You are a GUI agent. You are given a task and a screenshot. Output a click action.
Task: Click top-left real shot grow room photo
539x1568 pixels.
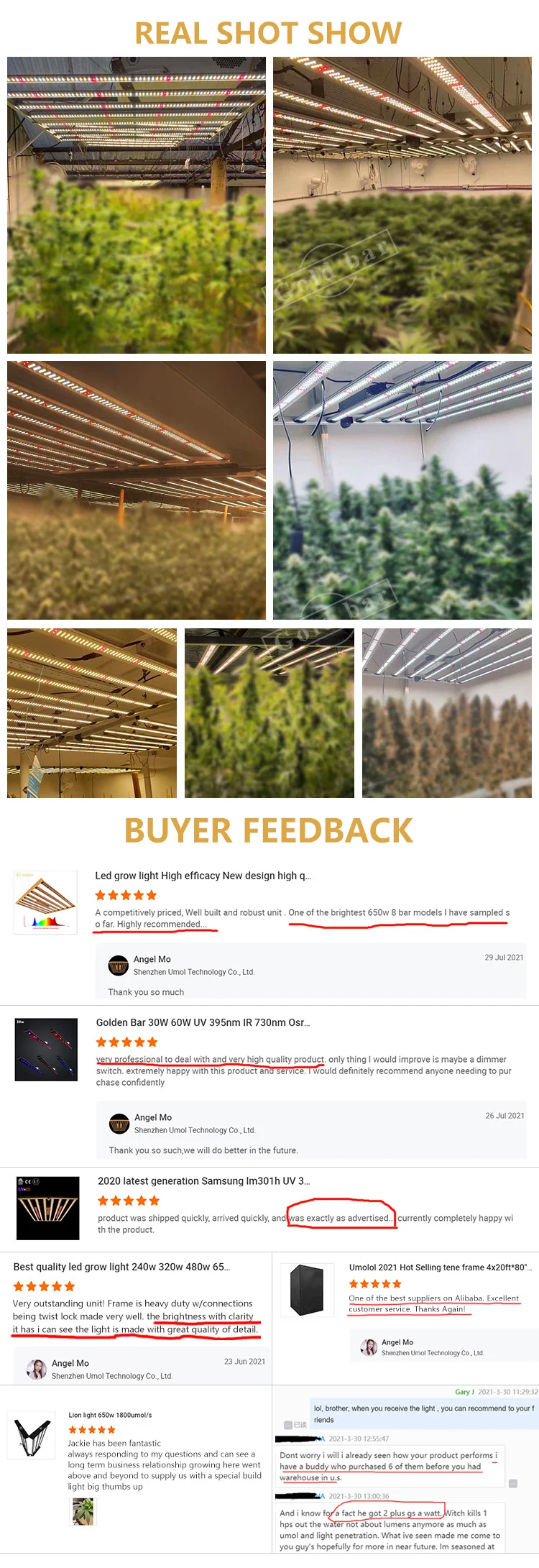tap(137, 205)
